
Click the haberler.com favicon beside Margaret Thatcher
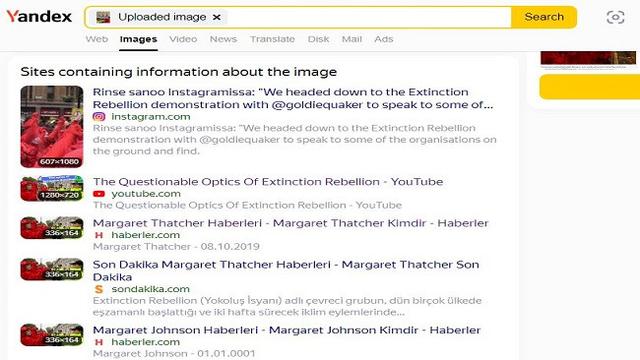[99, 235]
